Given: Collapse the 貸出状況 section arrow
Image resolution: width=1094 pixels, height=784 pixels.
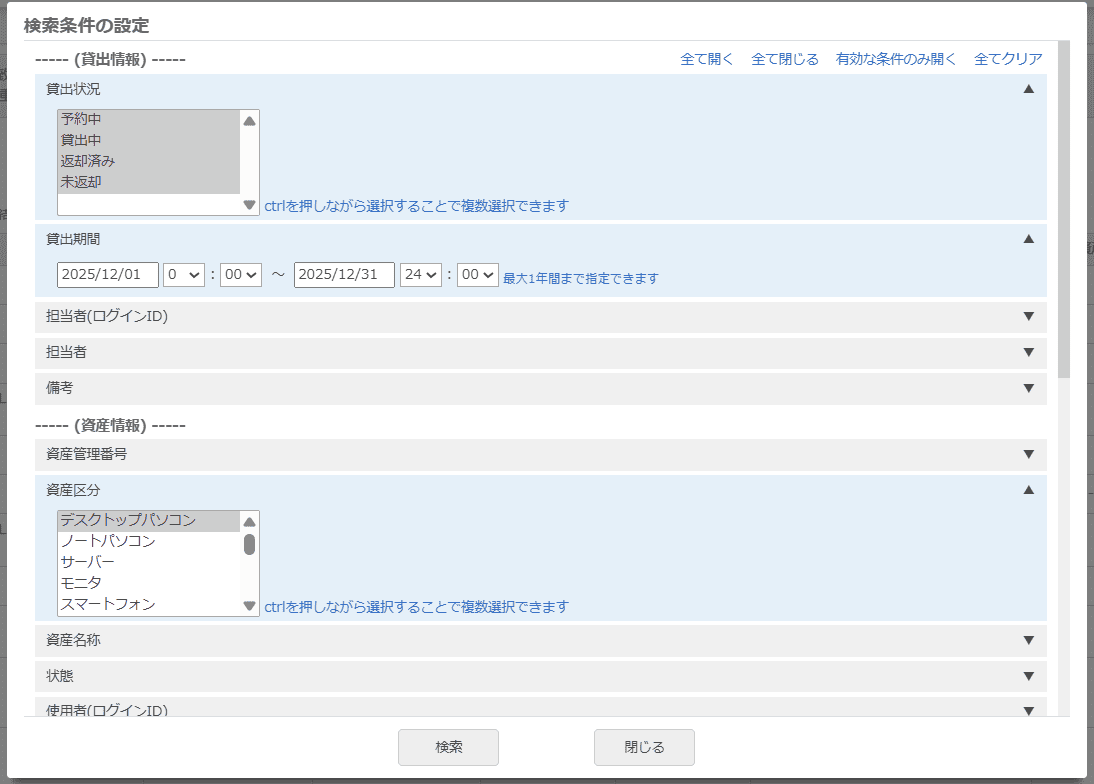Looking at the screenshot, I should 1028,89.
